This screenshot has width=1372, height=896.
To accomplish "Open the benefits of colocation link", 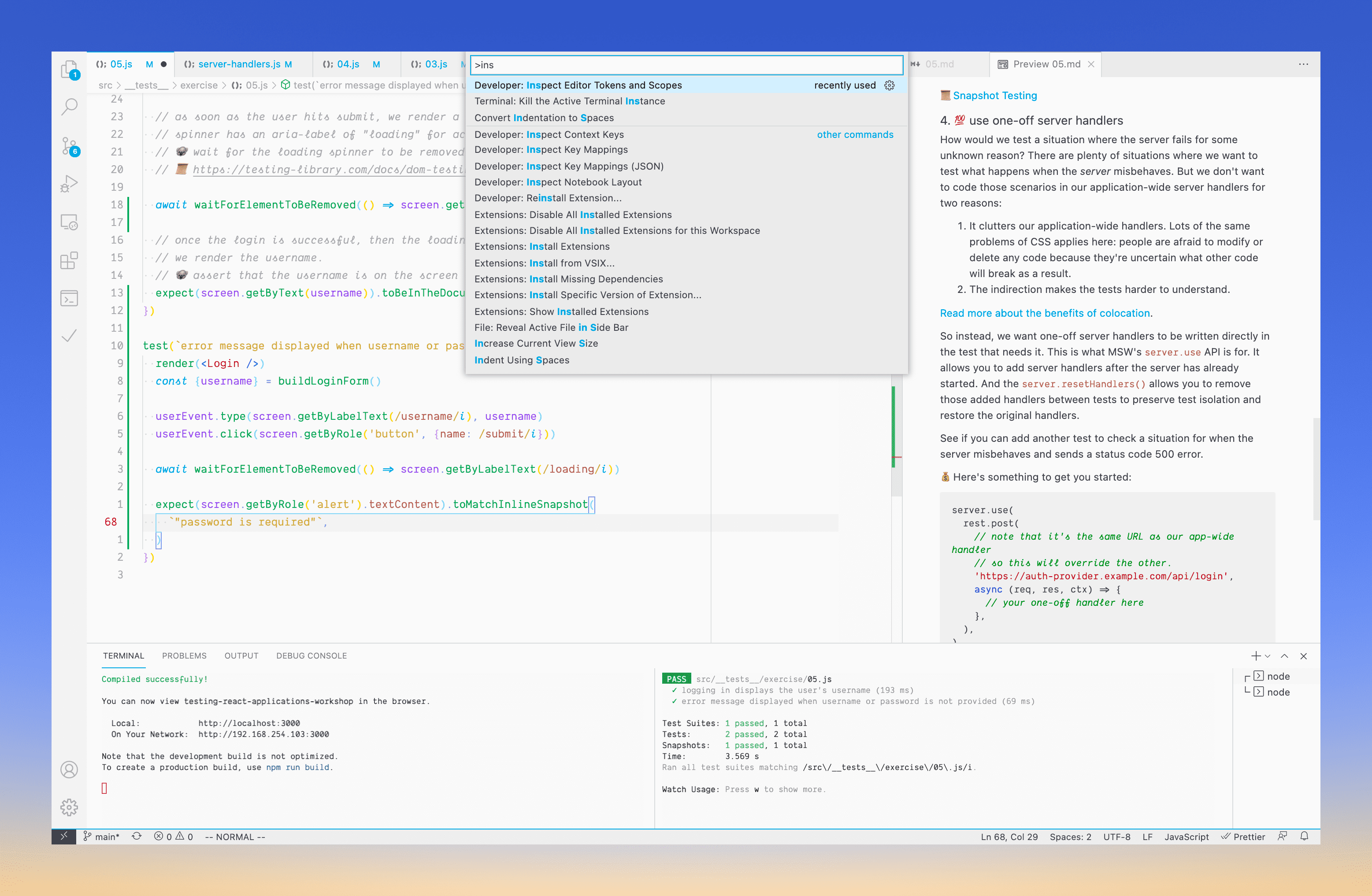I will coord(1045,313).
